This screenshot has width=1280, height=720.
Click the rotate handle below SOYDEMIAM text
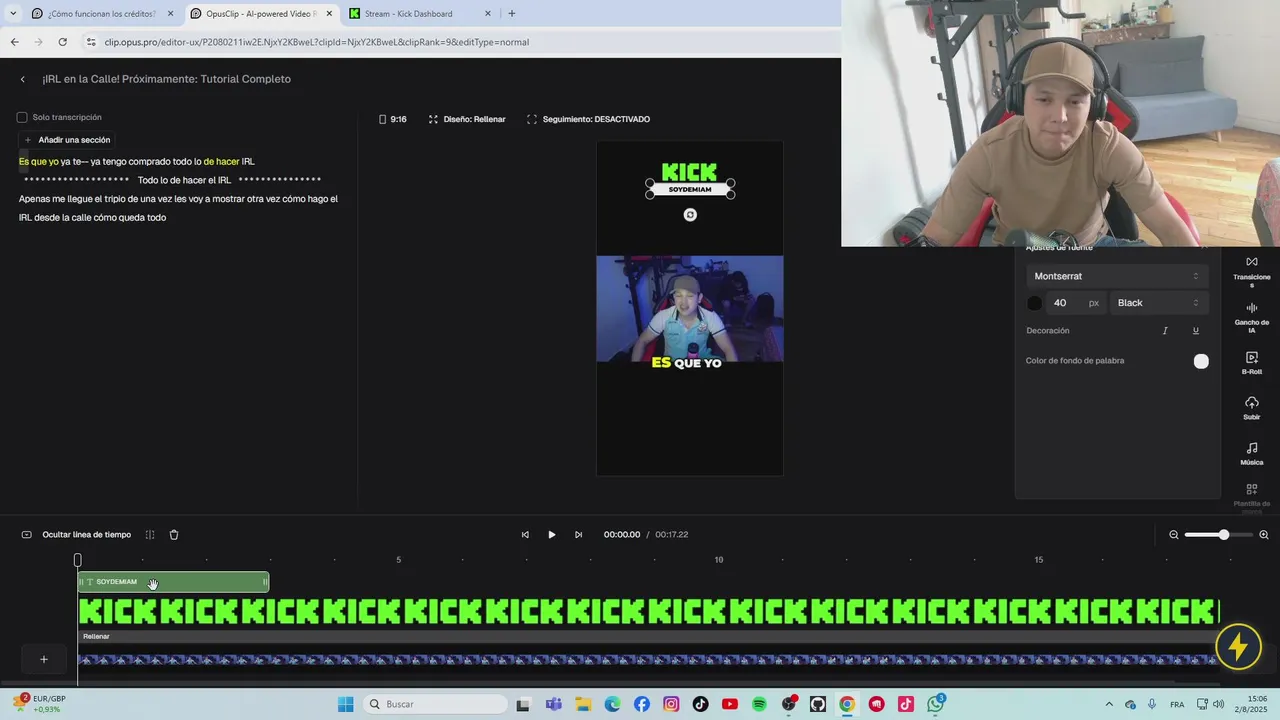pyautogui.click(x=690, y=215)
